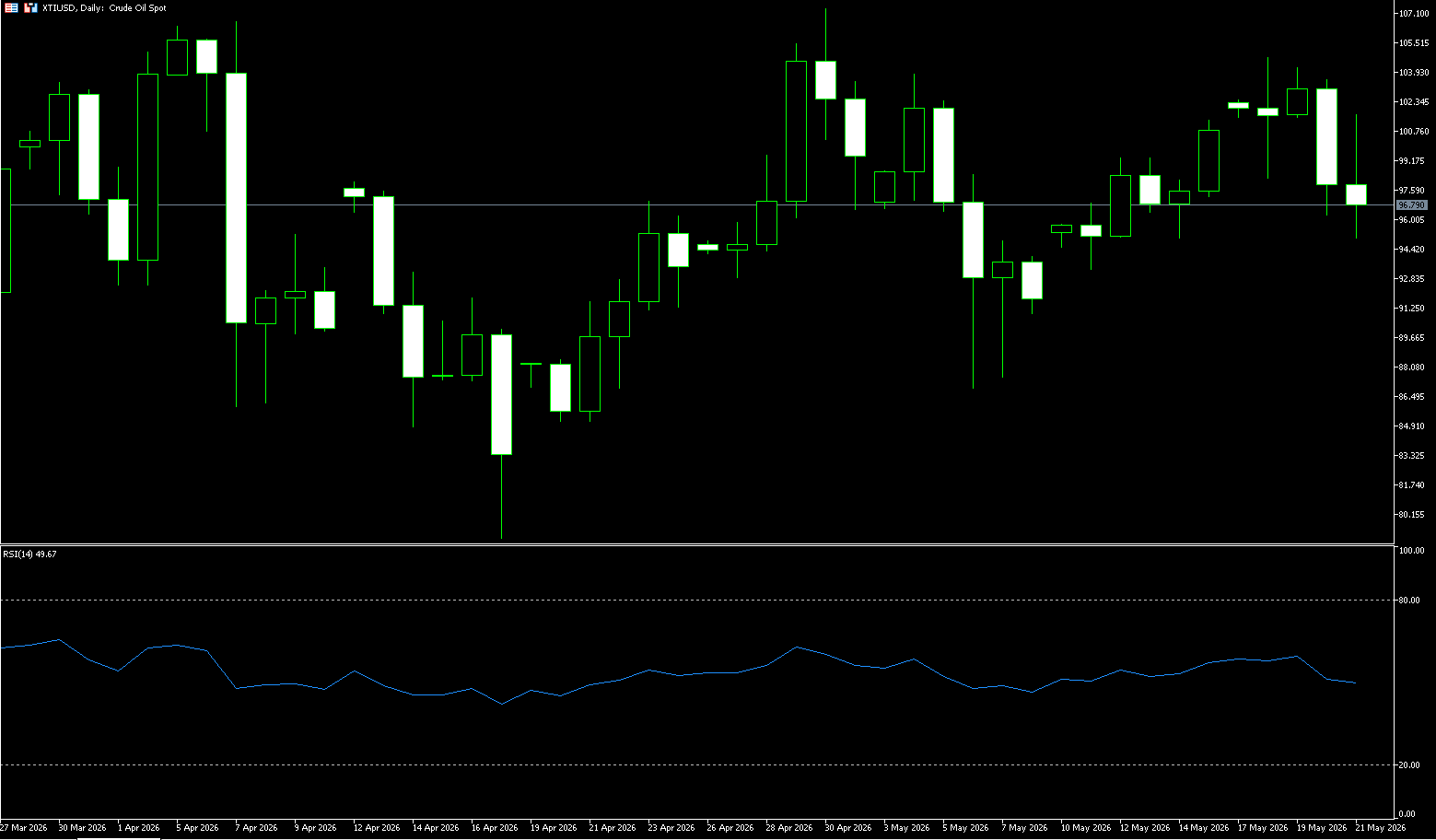Image resolution: width=1436 pixels, height=840 pixels.
Task: Click the 27 Mar 2026 date label
Action: [x=24, y=828]
